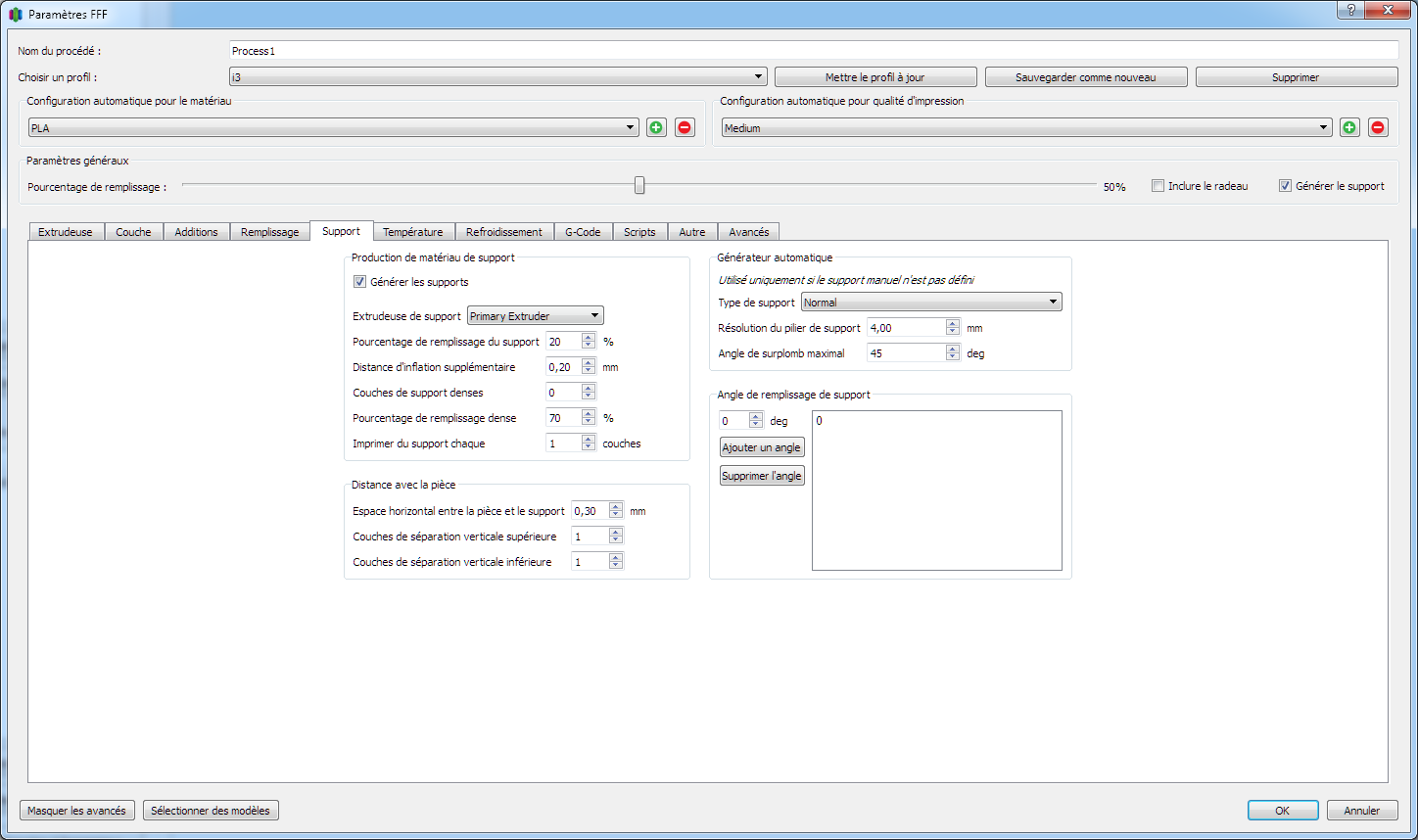Viewport: 1418px width, 840px height.
Task: Increase the support infill angle spinner
Action: [x=756, y=416]
